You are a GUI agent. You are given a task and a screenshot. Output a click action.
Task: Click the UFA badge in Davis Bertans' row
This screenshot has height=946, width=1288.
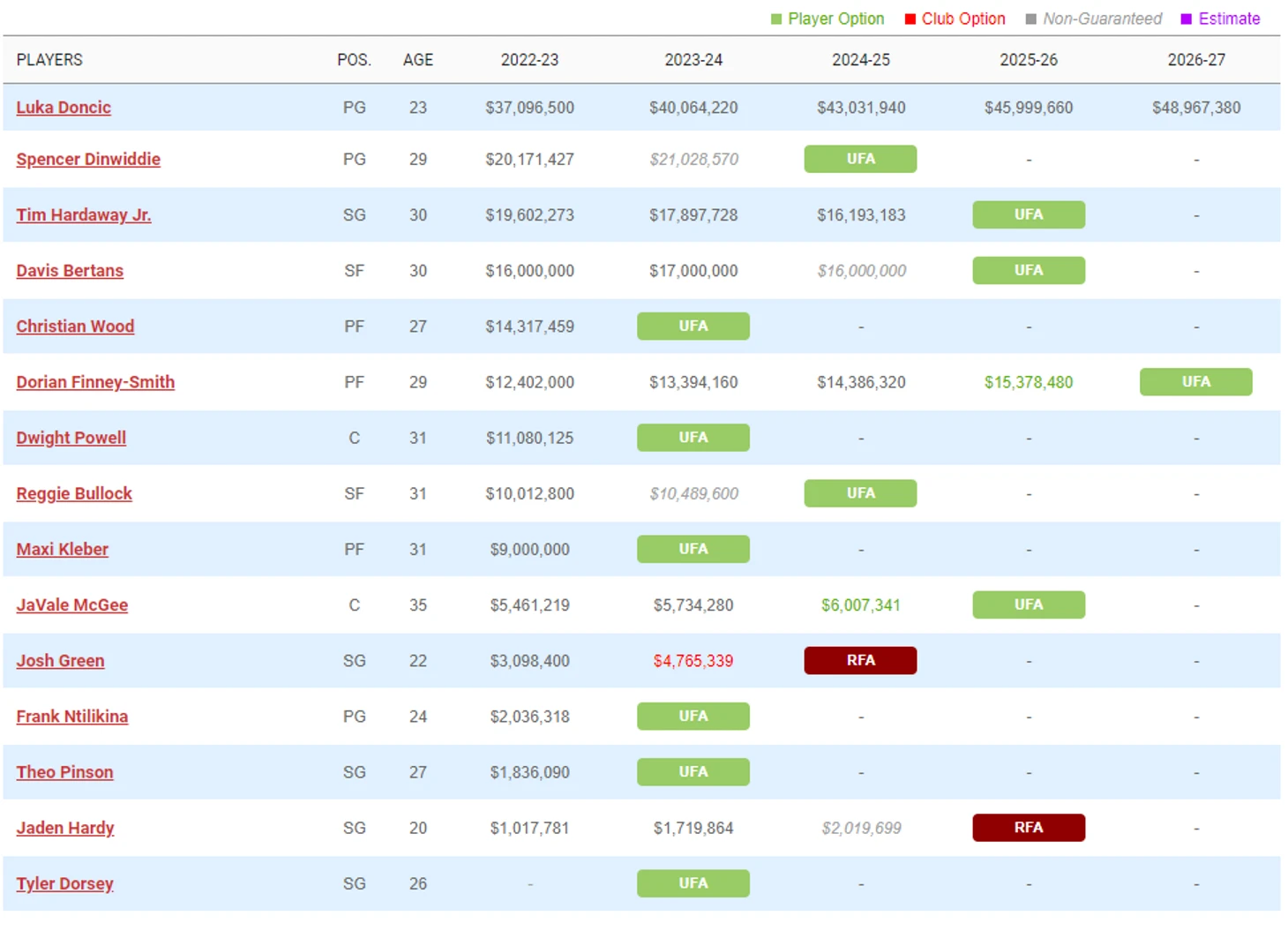tap(1029, 270)
